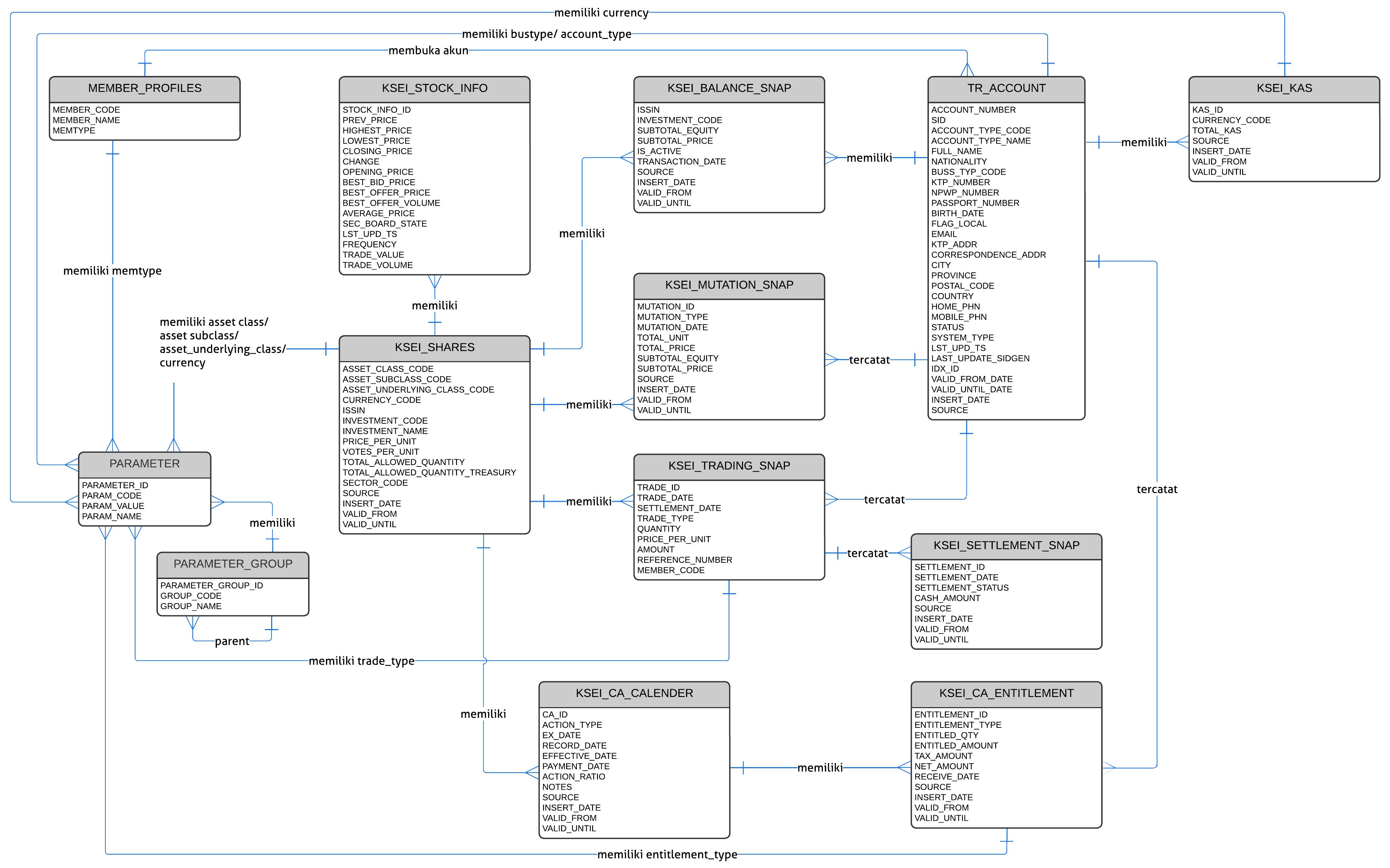Select the 'parent' self-relation label
This screenshot has height=868, width=1390.
pyautogui.click(x=231, y=641)
